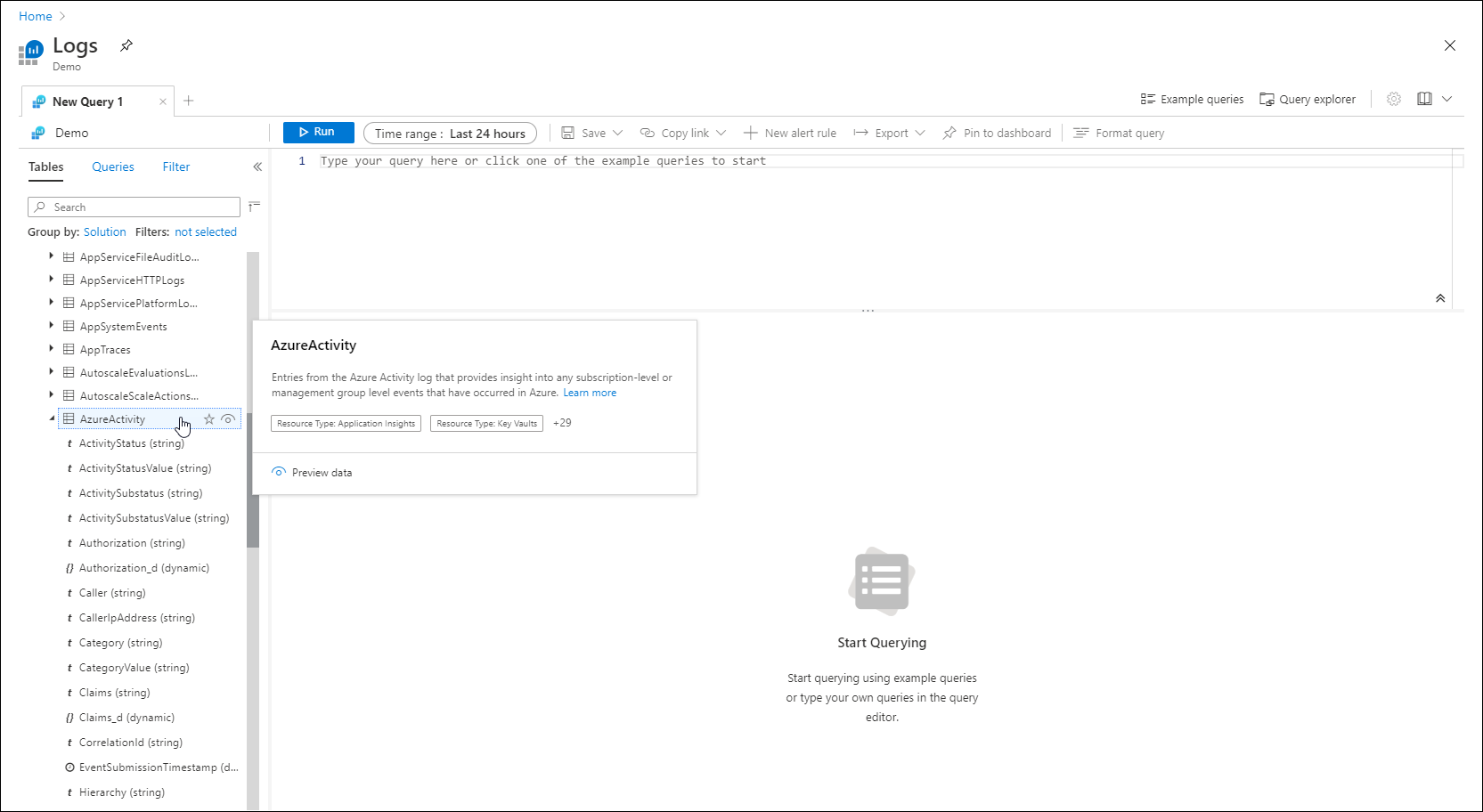Select the CallerIpAddress (string) column
The image size is (1483, 812).
(x=136, y=618)
